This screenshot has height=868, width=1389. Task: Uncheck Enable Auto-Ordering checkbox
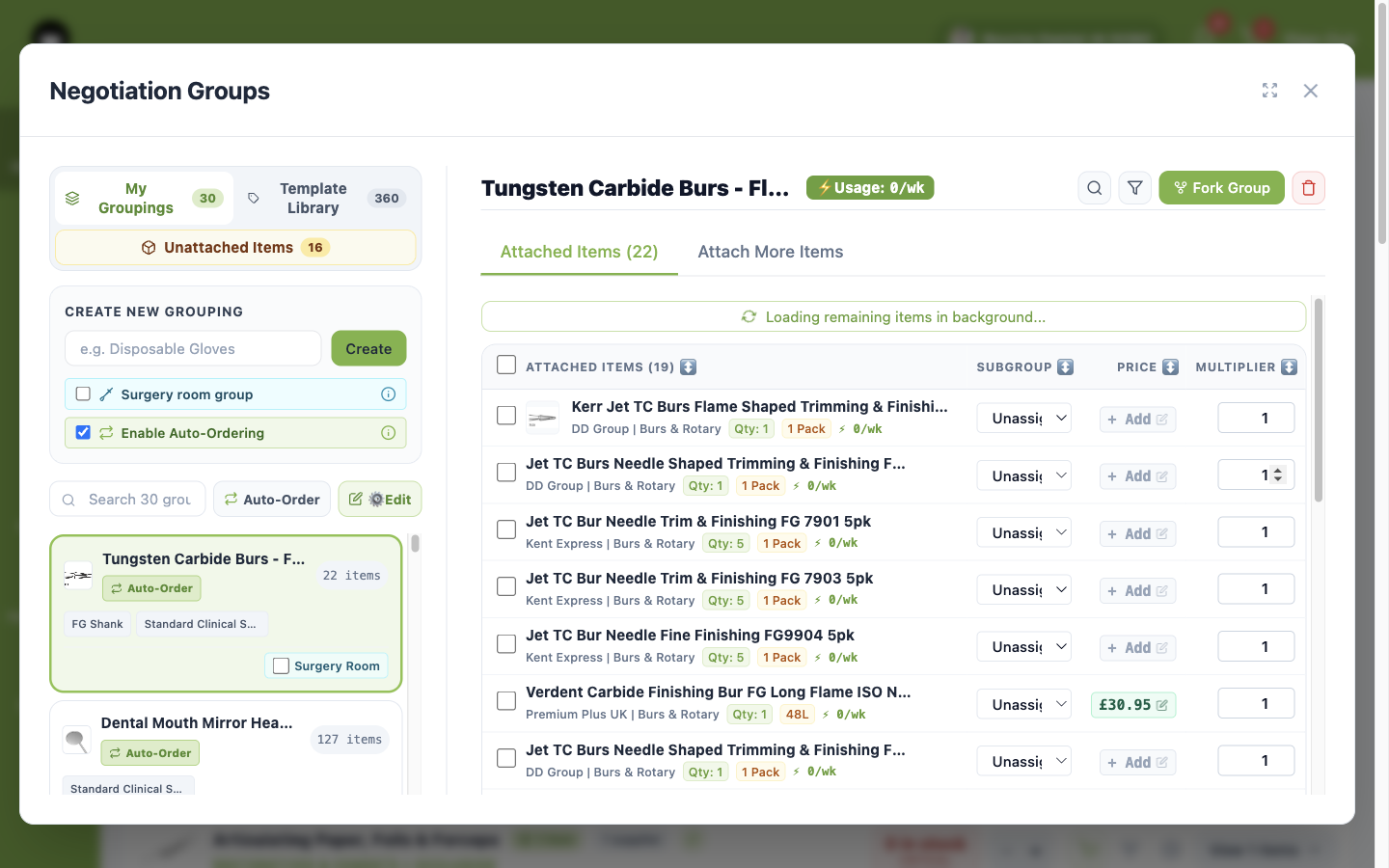tap(83, 432)
